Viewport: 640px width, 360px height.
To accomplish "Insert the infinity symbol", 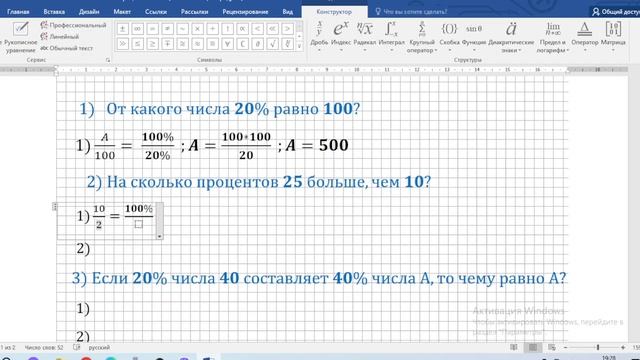I will point(138,29).
